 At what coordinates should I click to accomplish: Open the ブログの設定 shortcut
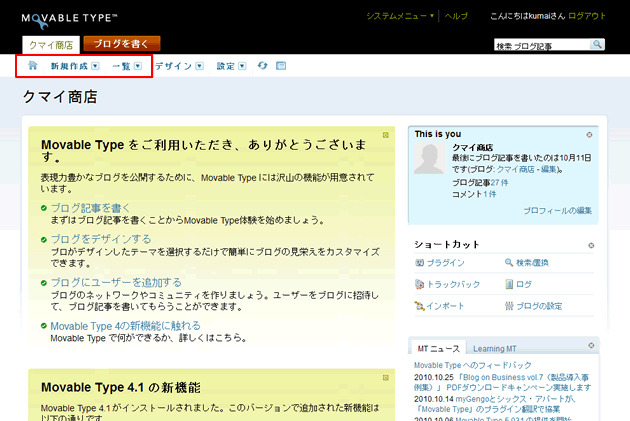534,306
